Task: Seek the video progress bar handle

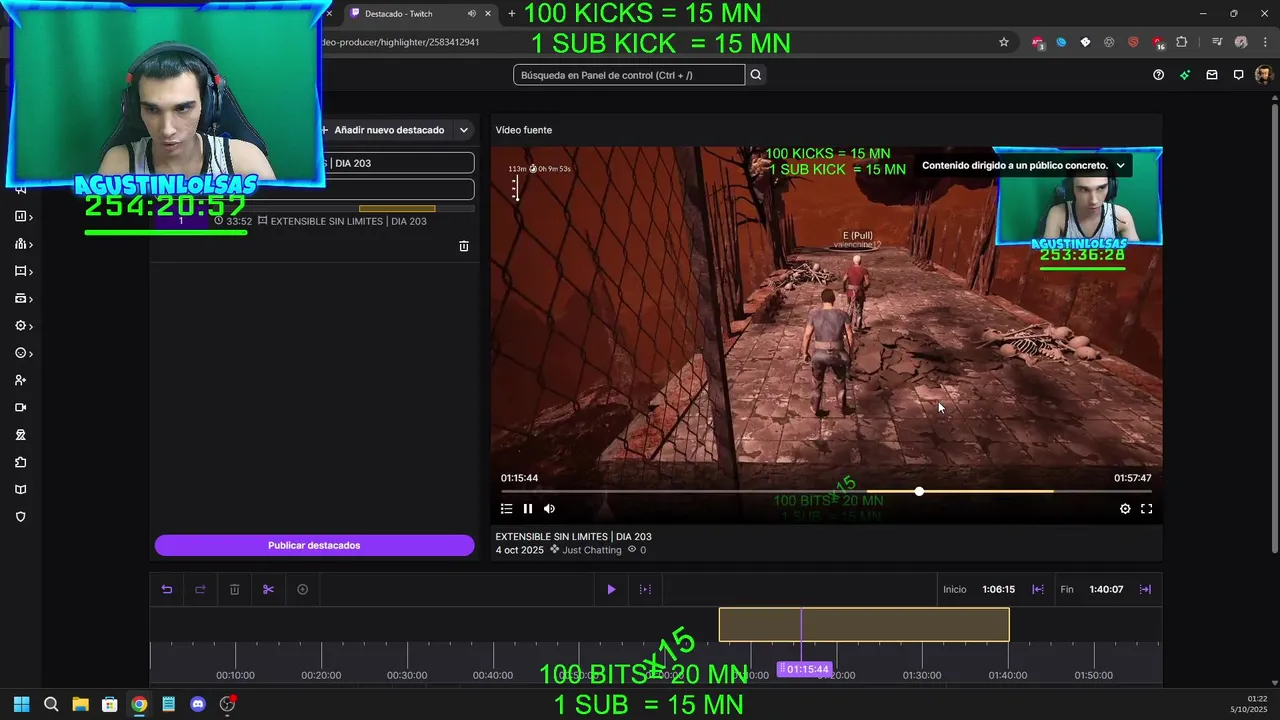Action: click(x=919, y=492)
